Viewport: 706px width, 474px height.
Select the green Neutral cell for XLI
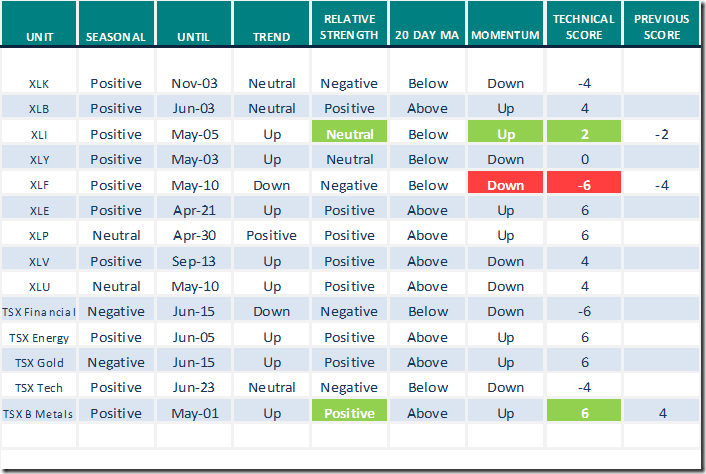[349, 134]
